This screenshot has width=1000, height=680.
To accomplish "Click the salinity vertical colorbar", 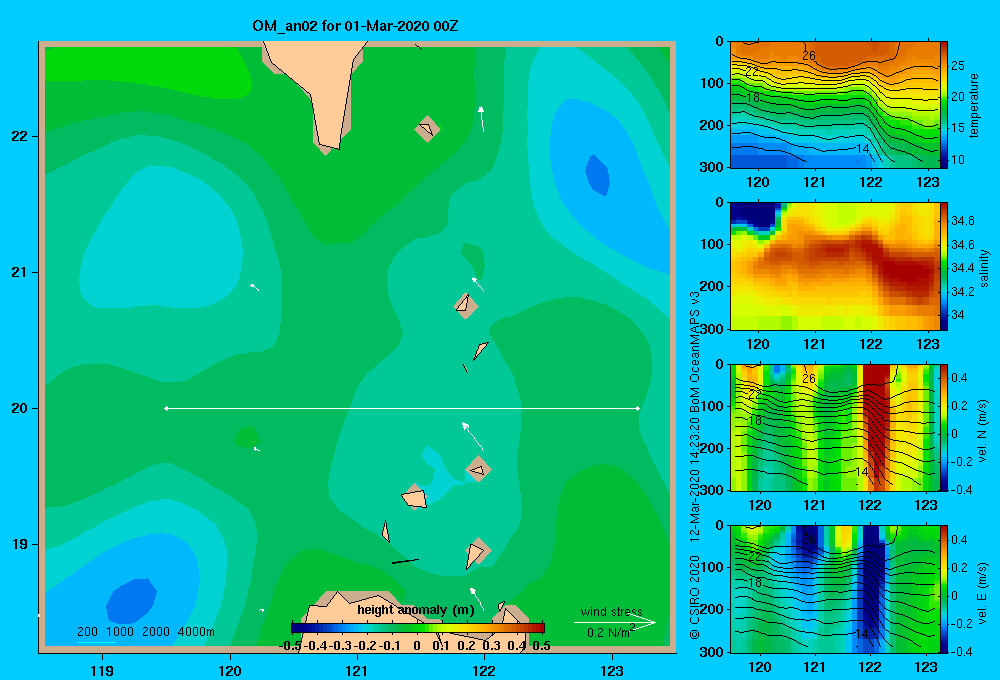I will 944,266.
